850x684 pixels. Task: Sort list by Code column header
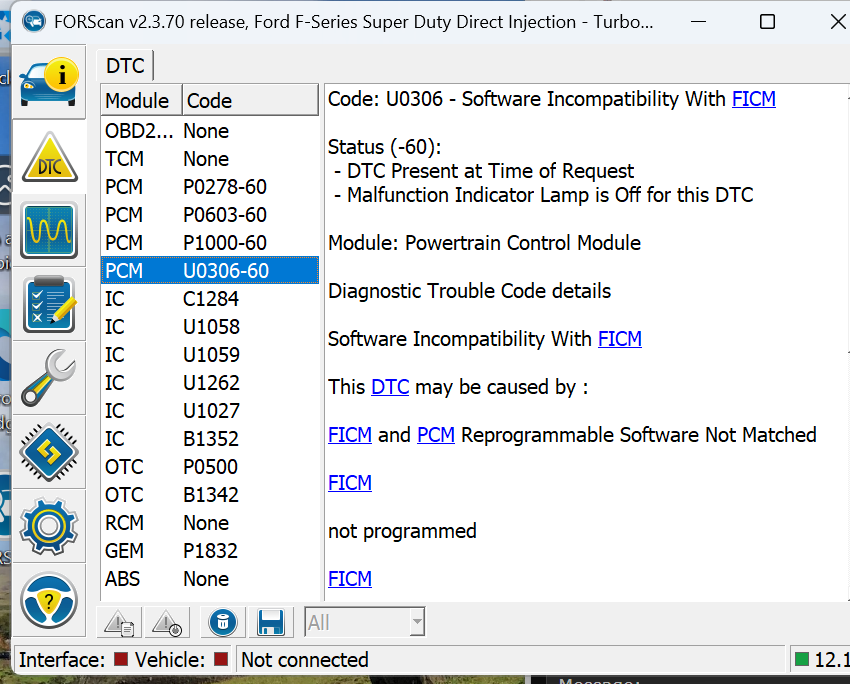tap(248, 100)
